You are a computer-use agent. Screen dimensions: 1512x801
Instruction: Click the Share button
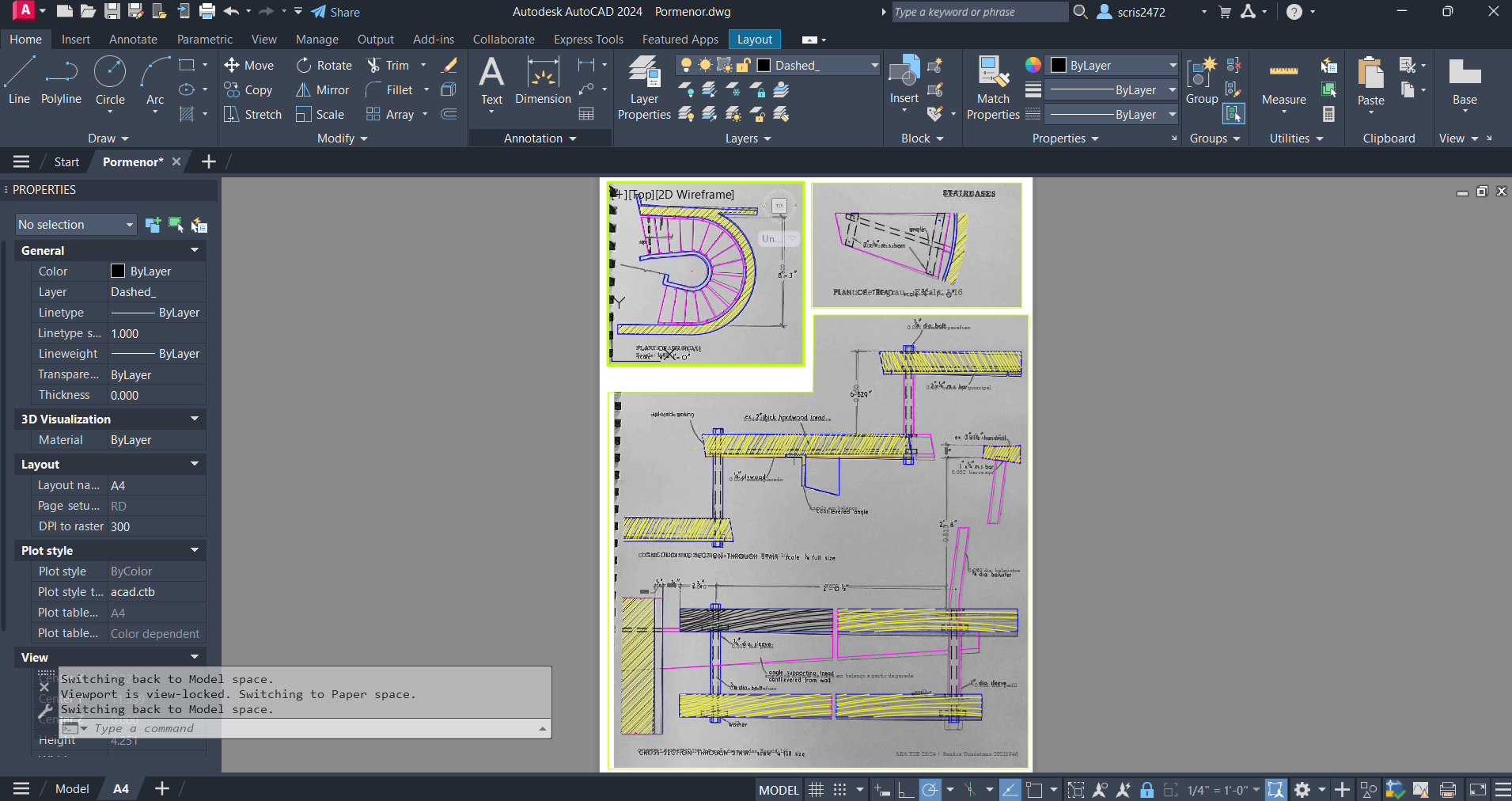[335, 12]
